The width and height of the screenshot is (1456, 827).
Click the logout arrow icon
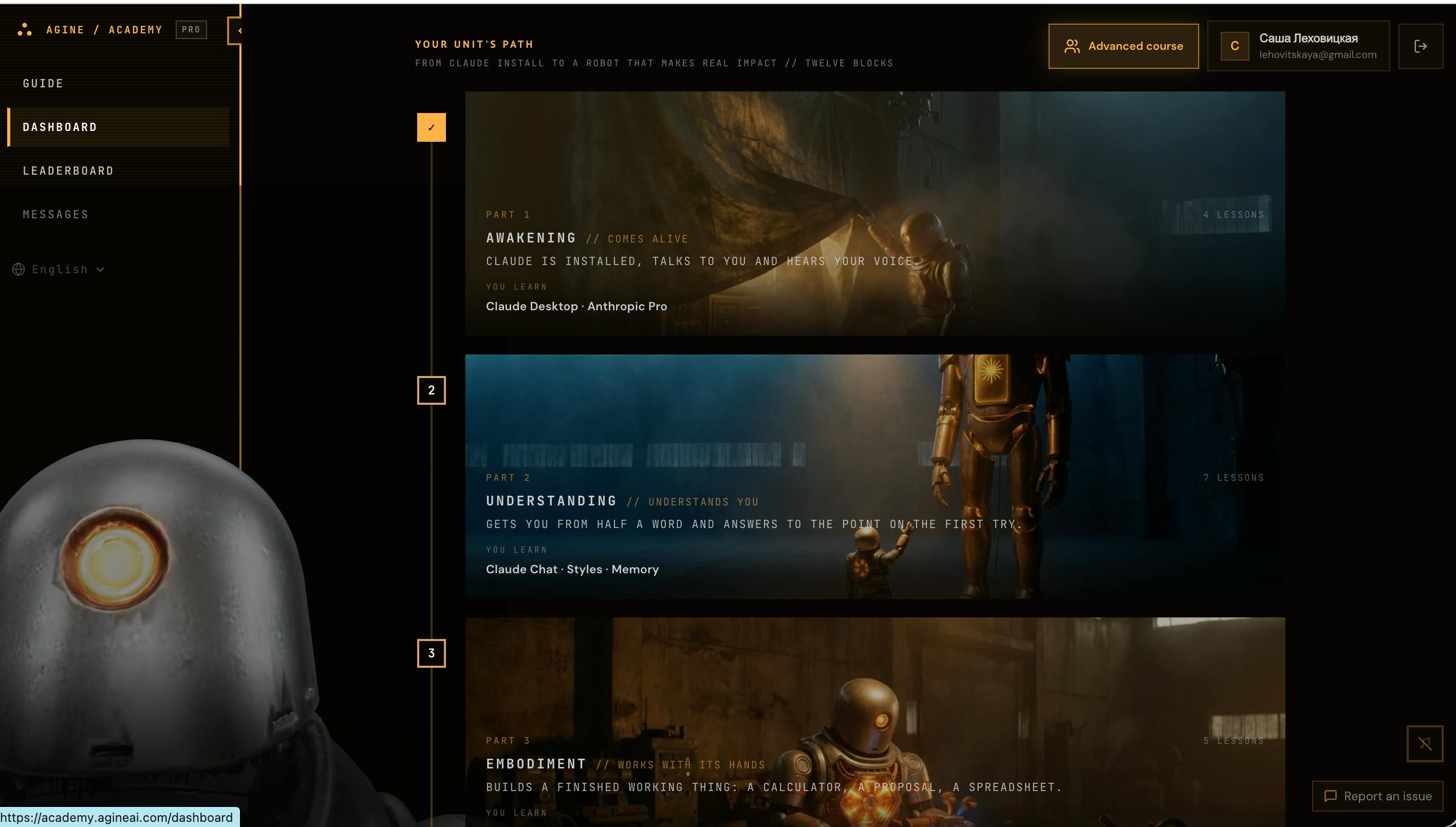pos(1420,46)
